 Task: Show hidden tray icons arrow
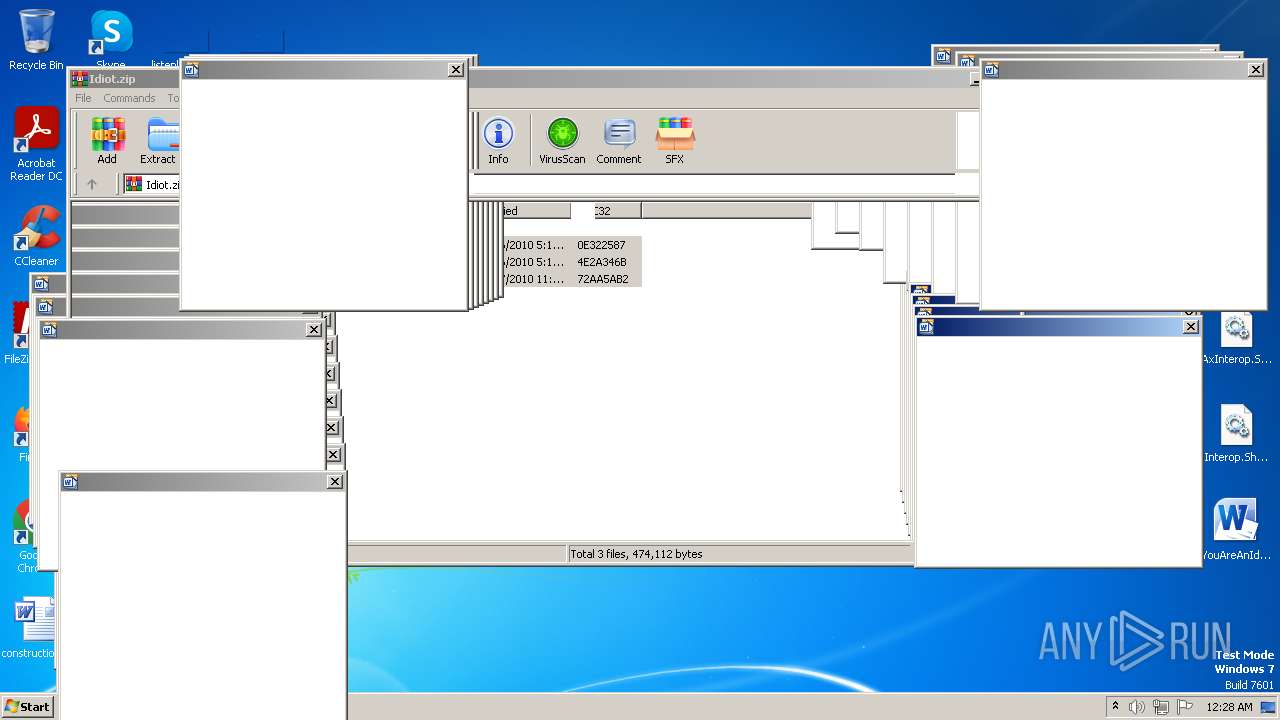point(1115,706)
